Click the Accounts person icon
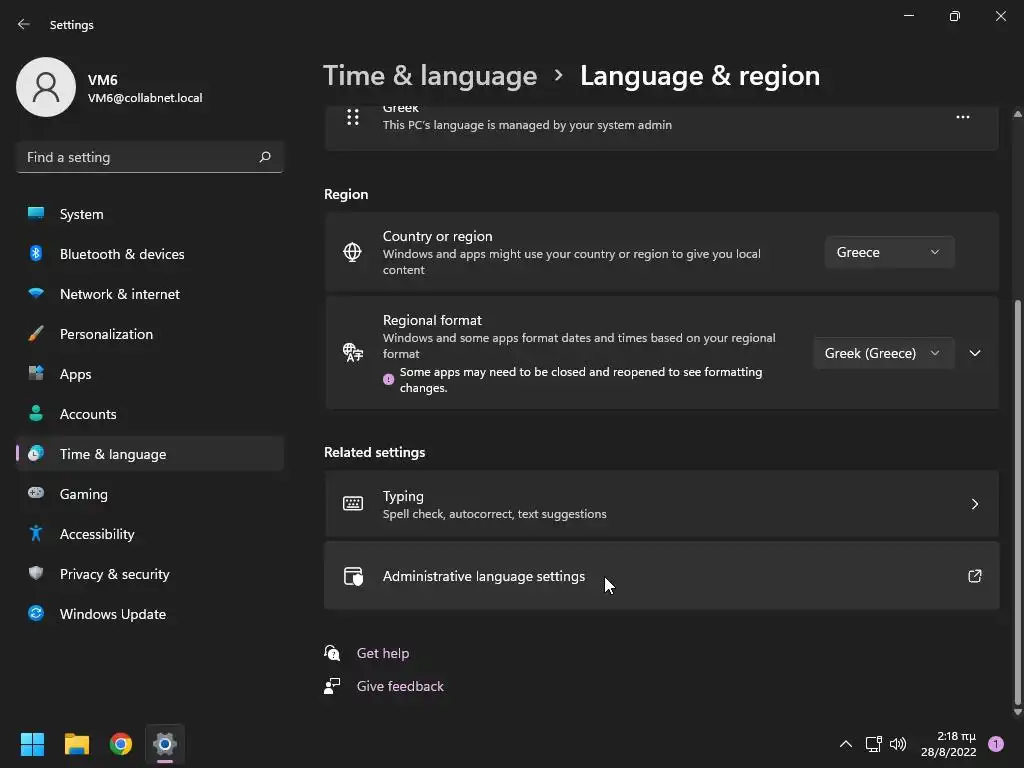Viewport: 1024px width, 768px height. 36,413
